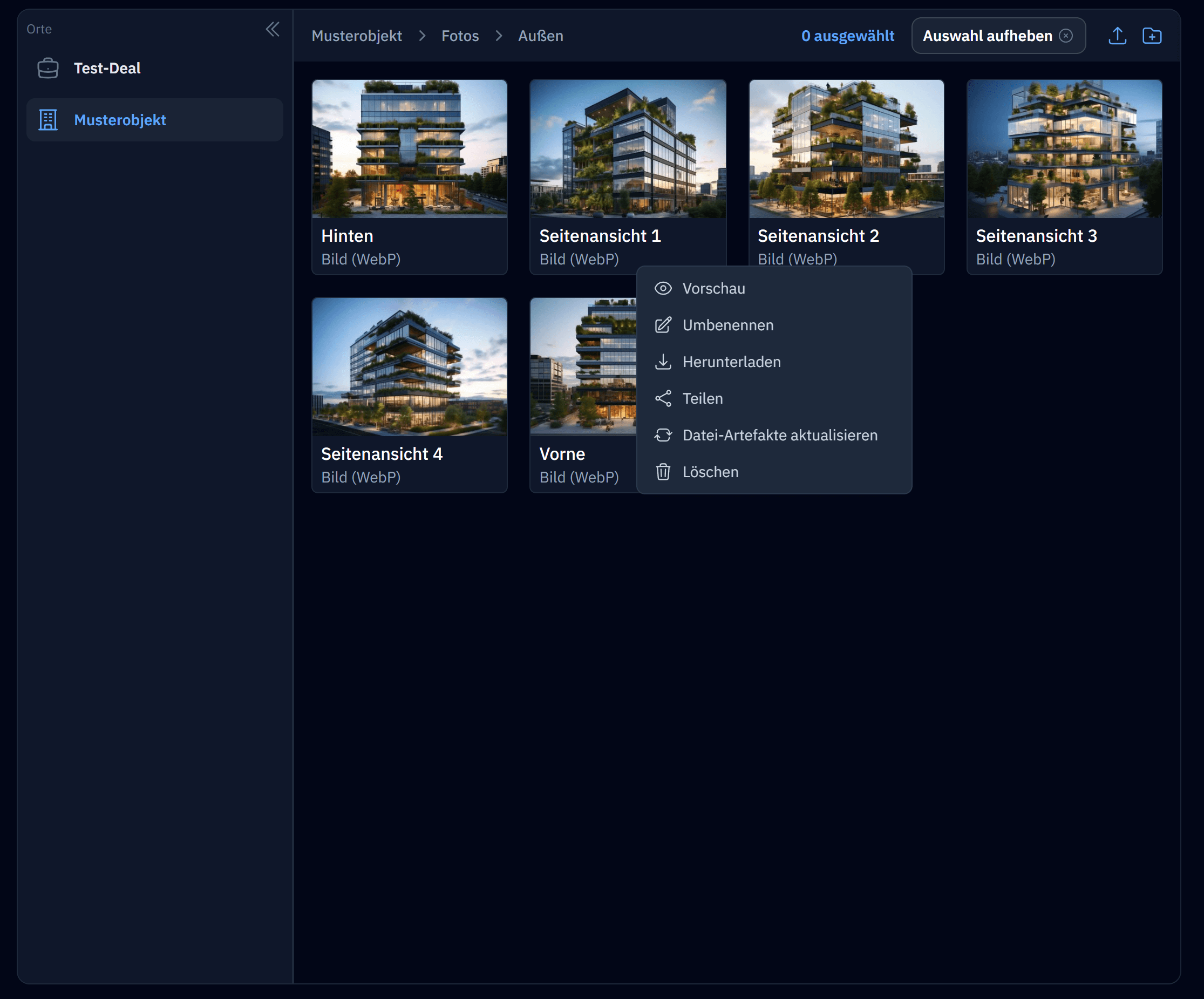Image resolution: width=1204 pixels, height=999 pixels.
Task: Open Fotos in the breadcrumb path
Action: click(x=460, y=36)
